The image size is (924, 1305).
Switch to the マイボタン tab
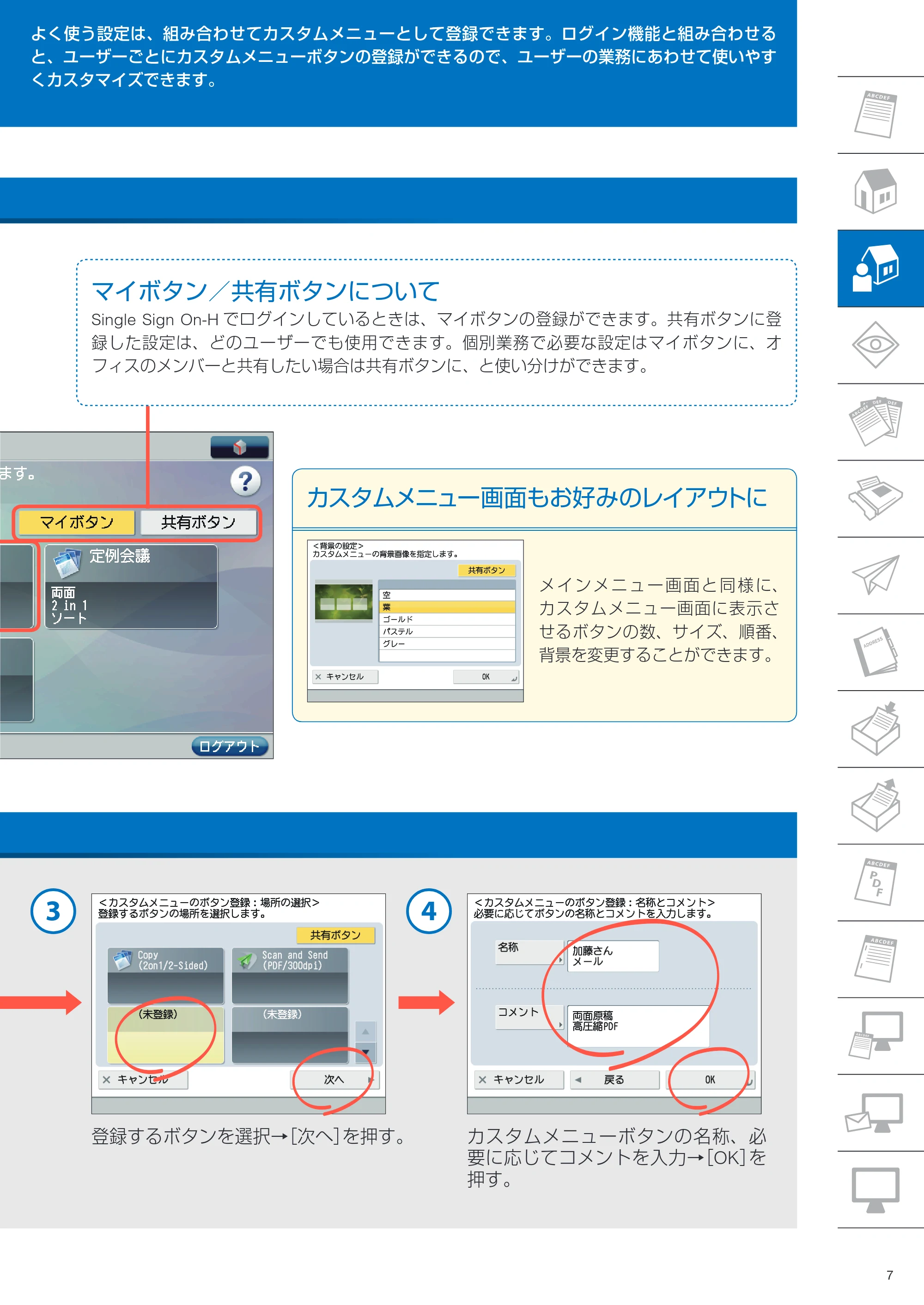click(x=77, y=522)
